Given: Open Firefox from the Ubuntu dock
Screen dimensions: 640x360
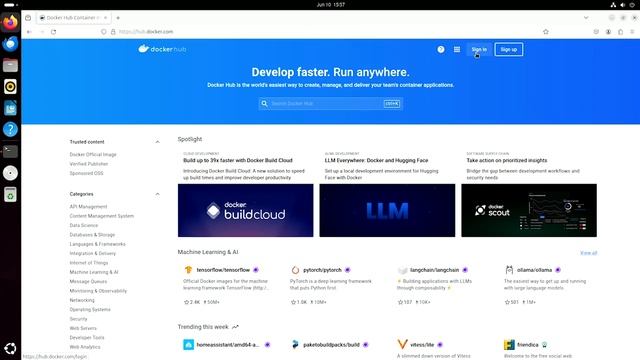Looking at the screenshot, I should pos(10,22).
